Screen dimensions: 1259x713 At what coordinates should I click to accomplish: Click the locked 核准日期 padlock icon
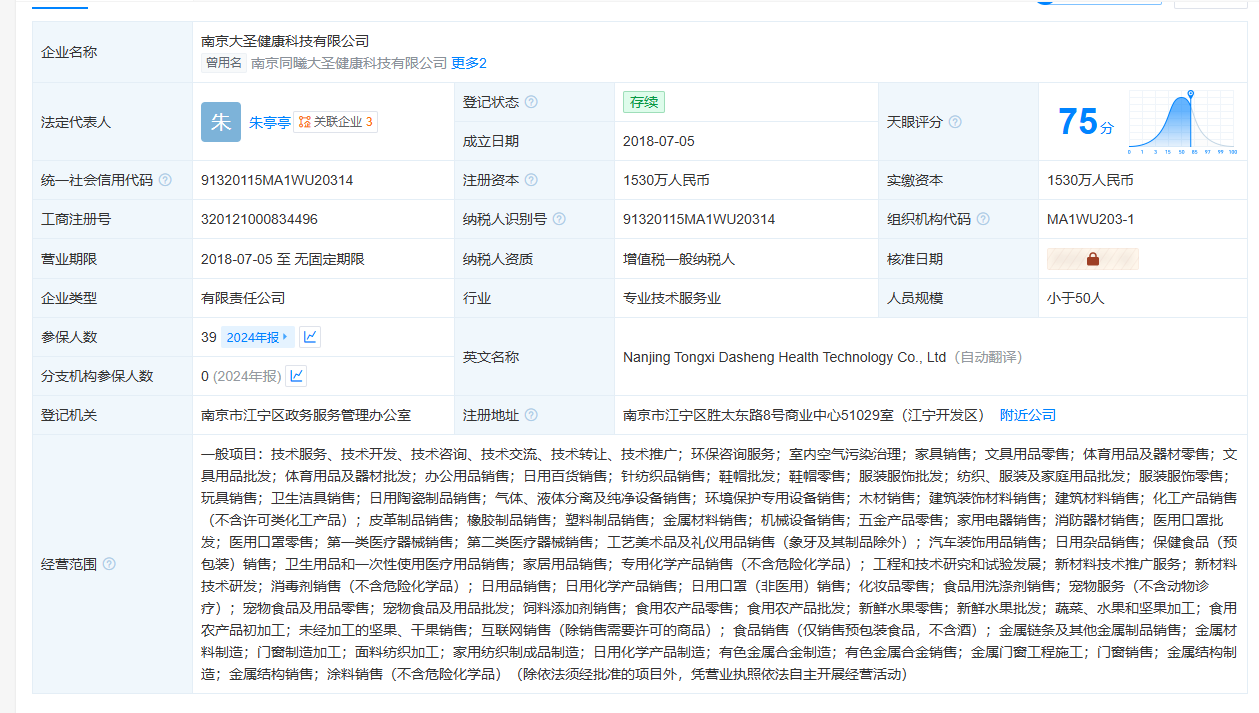point(1092,259)
